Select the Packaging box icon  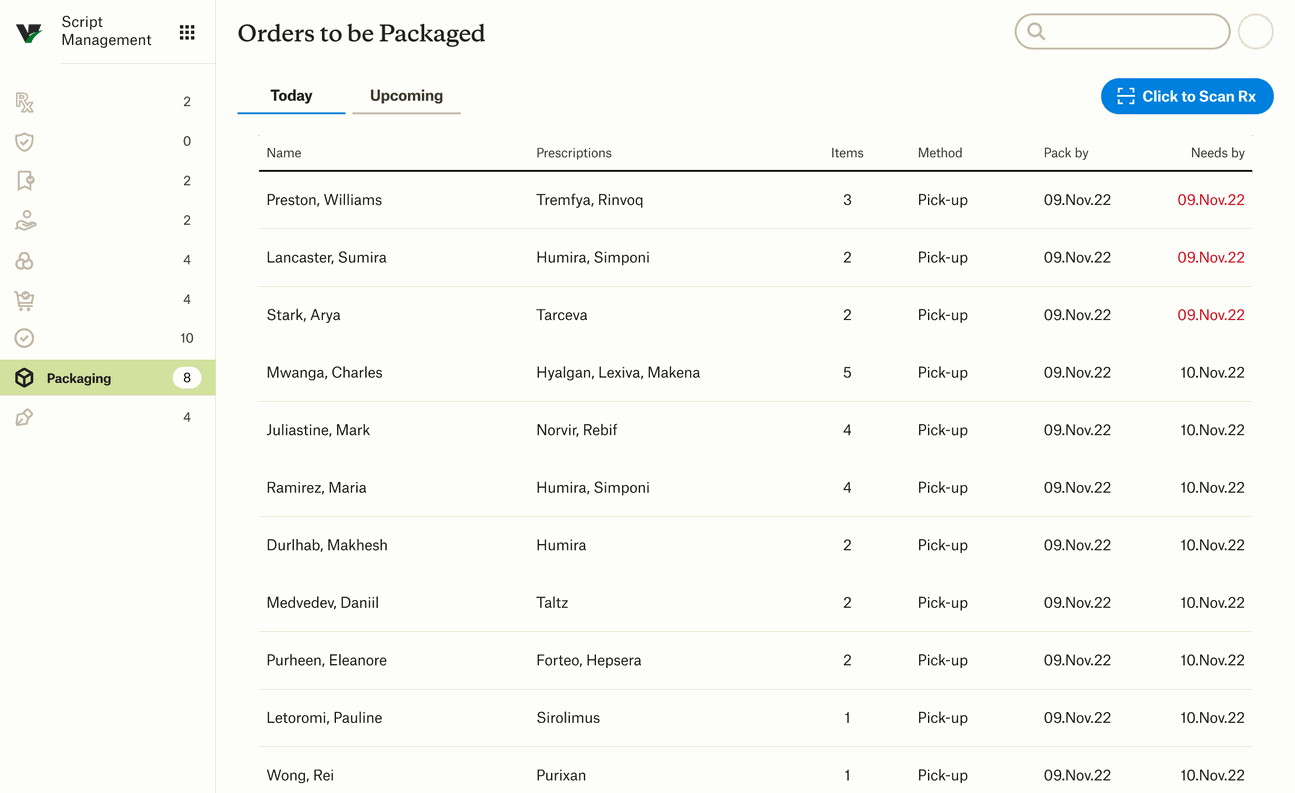click(x=25, y=378)
